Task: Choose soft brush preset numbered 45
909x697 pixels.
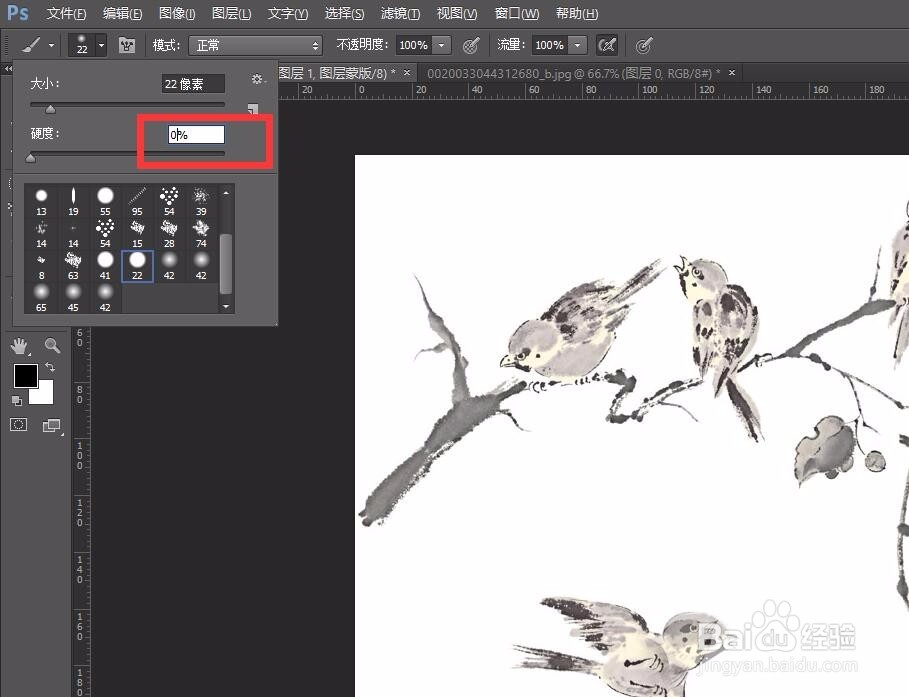Action: pyautogui.click(x=73, y=298)
